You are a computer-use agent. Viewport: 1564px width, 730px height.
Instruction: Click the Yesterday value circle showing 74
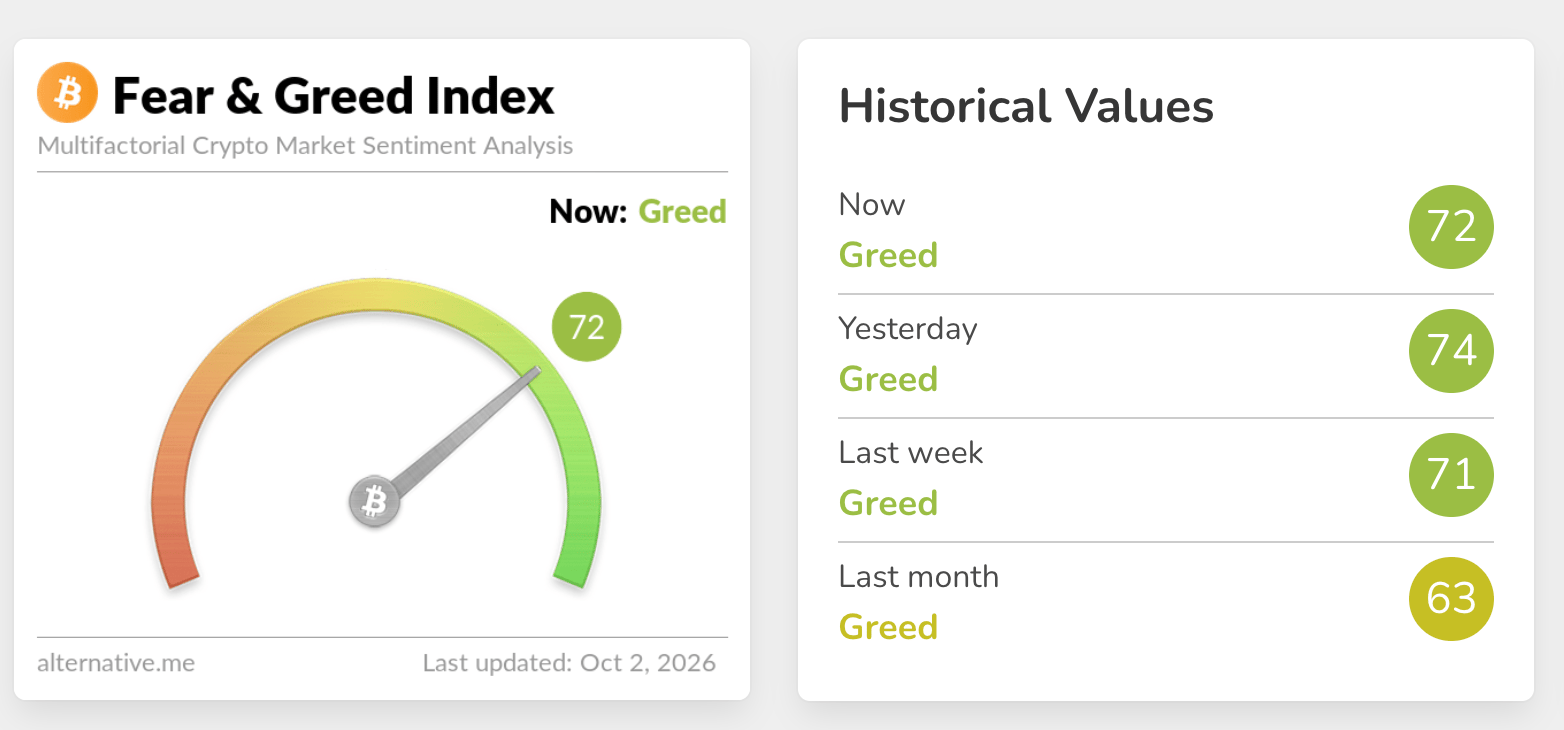(1451, 351)
